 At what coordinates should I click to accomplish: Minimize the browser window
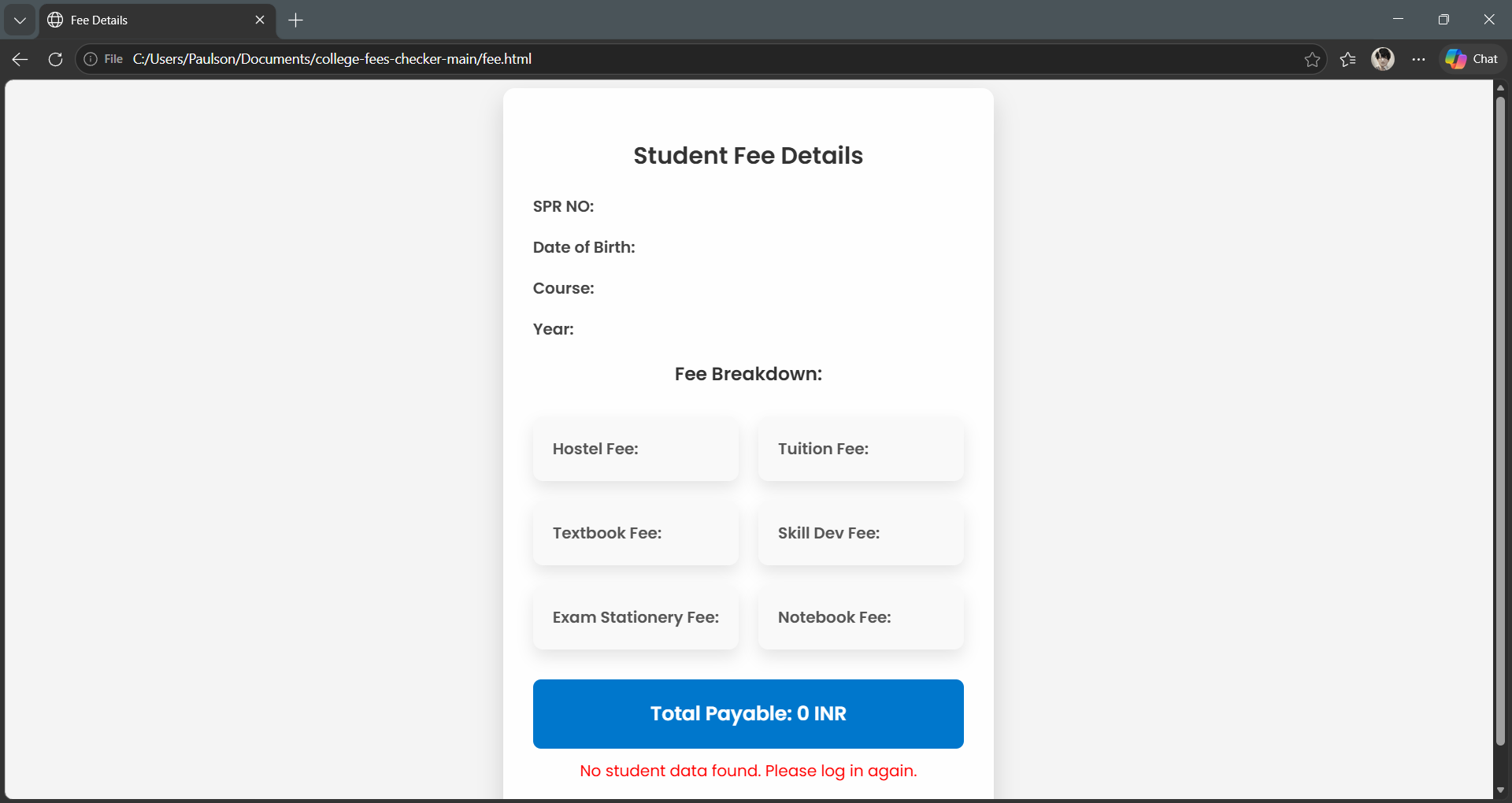click(x=1398, y=20)
